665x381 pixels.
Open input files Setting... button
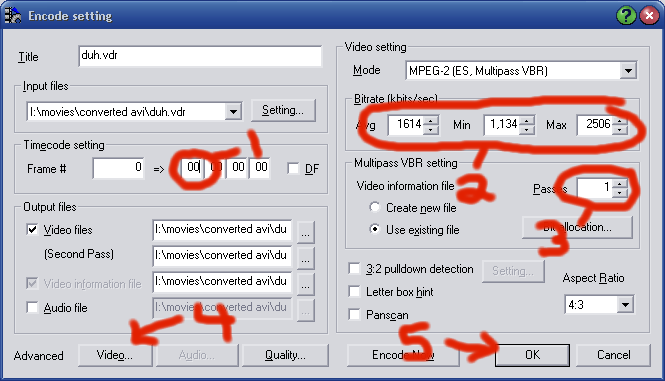coord(283,110)
